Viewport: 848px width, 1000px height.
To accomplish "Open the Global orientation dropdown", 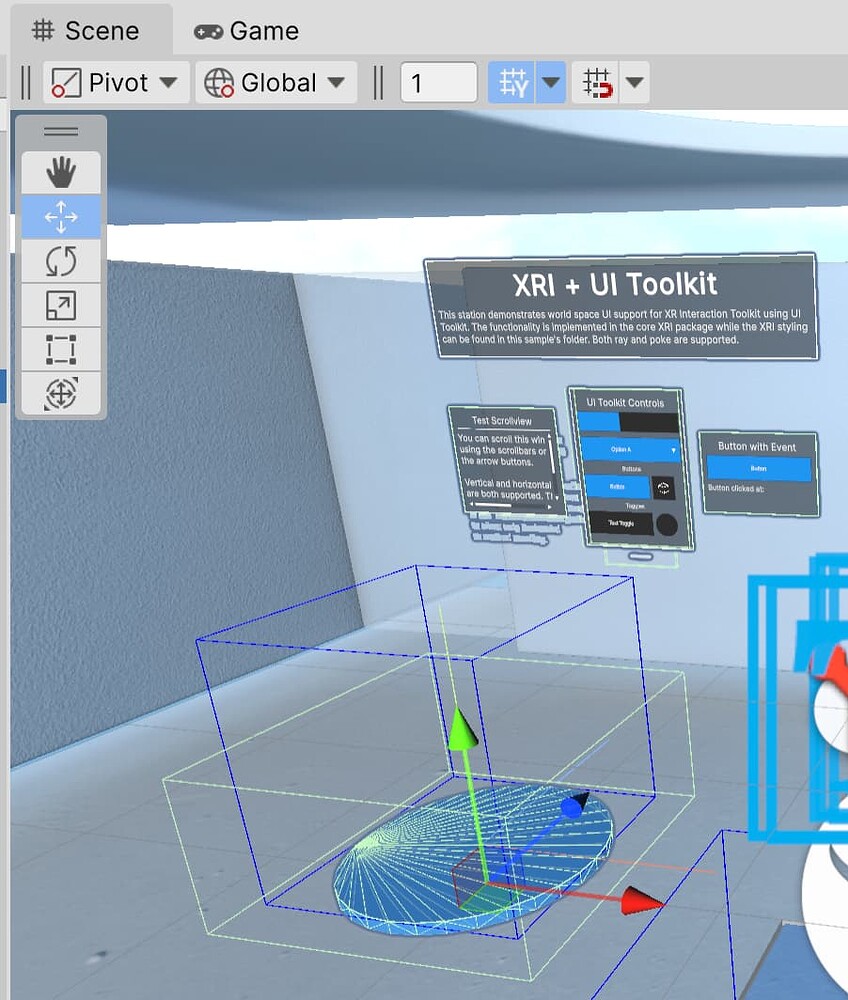I will coord(275,82).
